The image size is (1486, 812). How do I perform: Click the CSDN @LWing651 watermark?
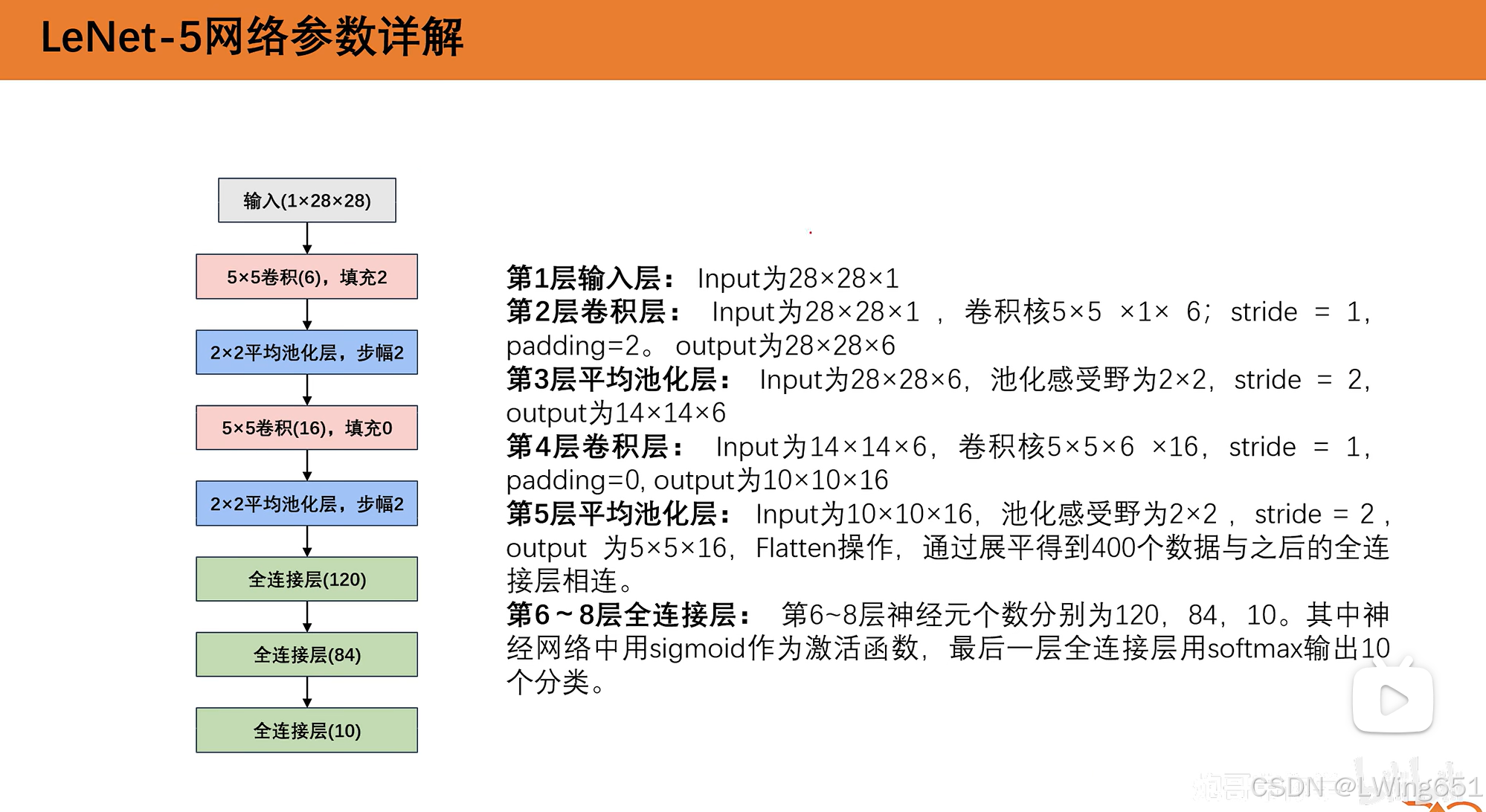1366,787
